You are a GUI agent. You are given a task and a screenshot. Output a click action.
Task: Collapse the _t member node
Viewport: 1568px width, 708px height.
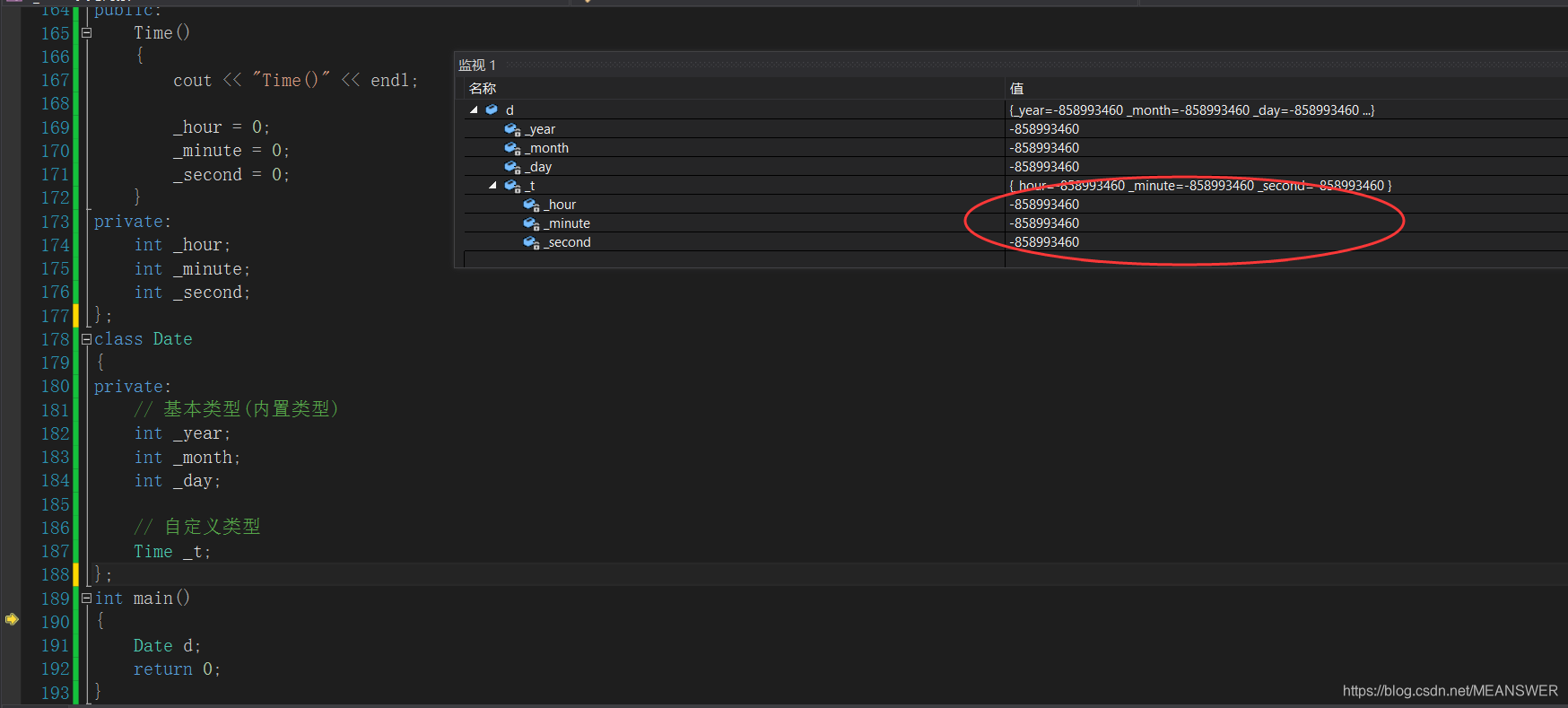pos(492,186)
